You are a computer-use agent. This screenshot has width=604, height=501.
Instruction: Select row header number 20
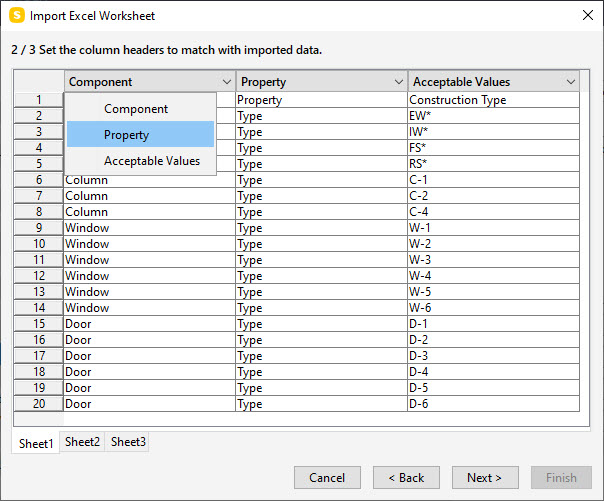(x=39, y=404)
